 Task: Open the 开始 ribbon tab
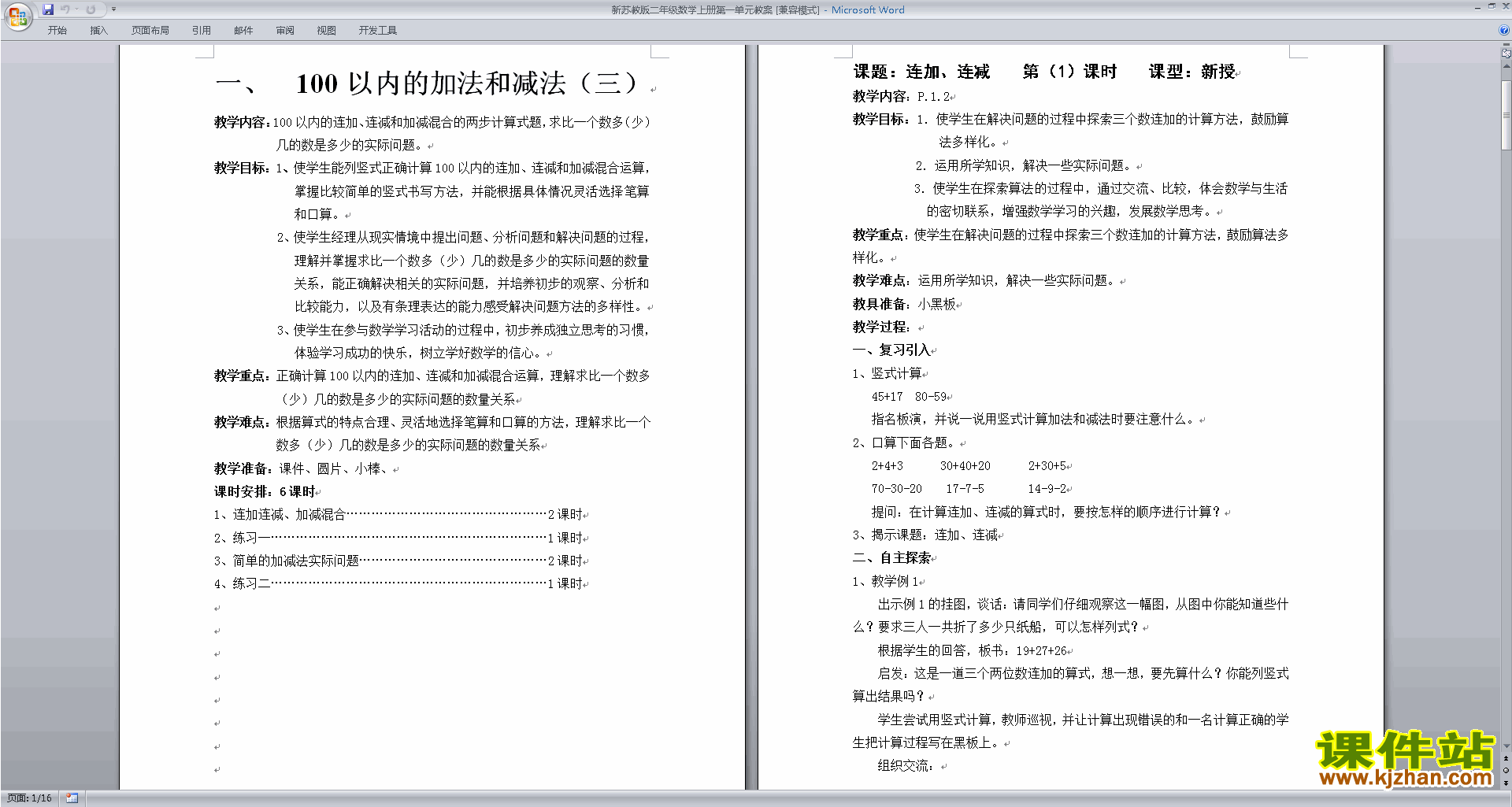pyautogui.click(x=57, y=31)
